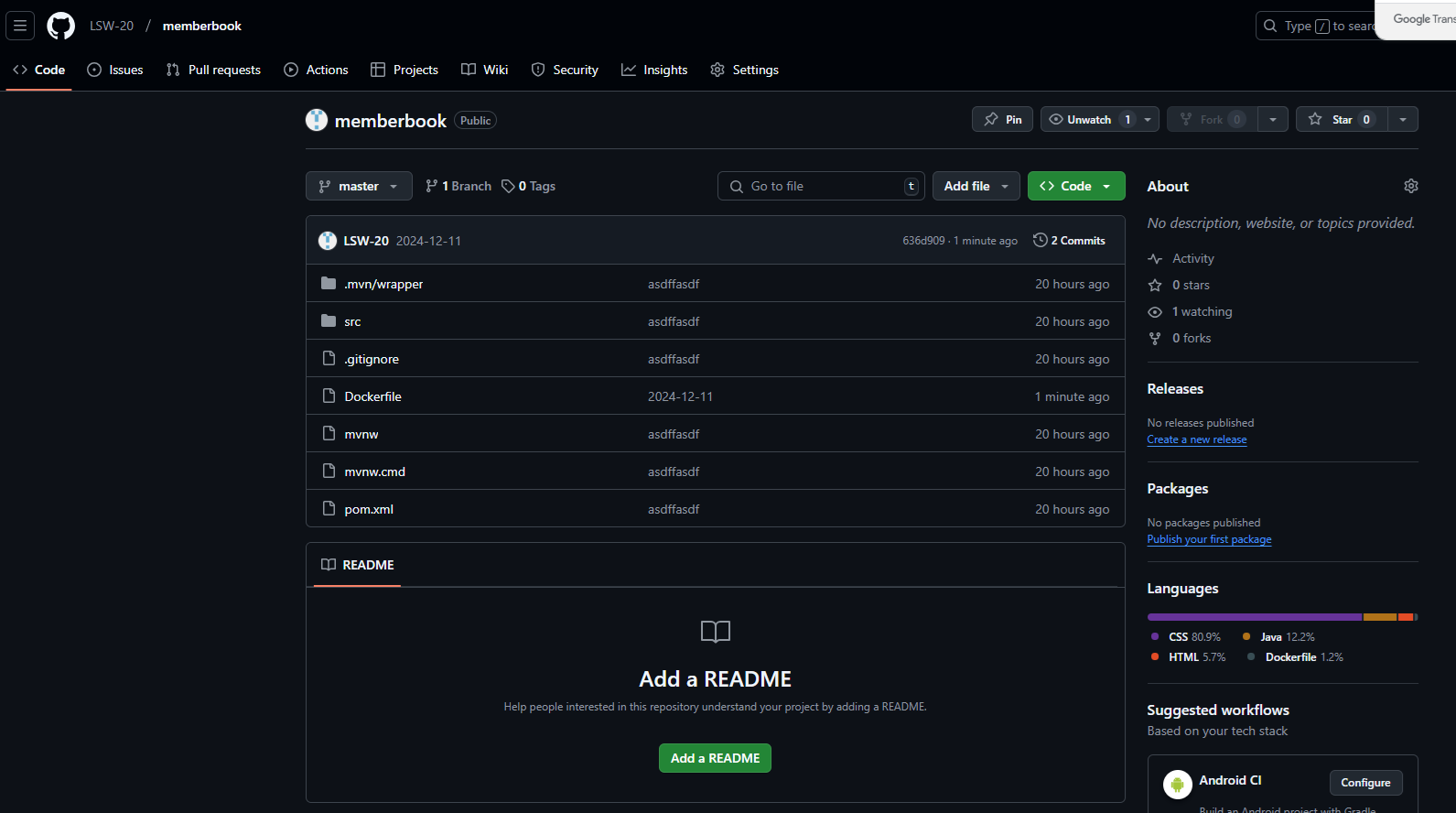
Task: Go to the Actions tab
Action: pyautogui.click(x=316, y=70)
